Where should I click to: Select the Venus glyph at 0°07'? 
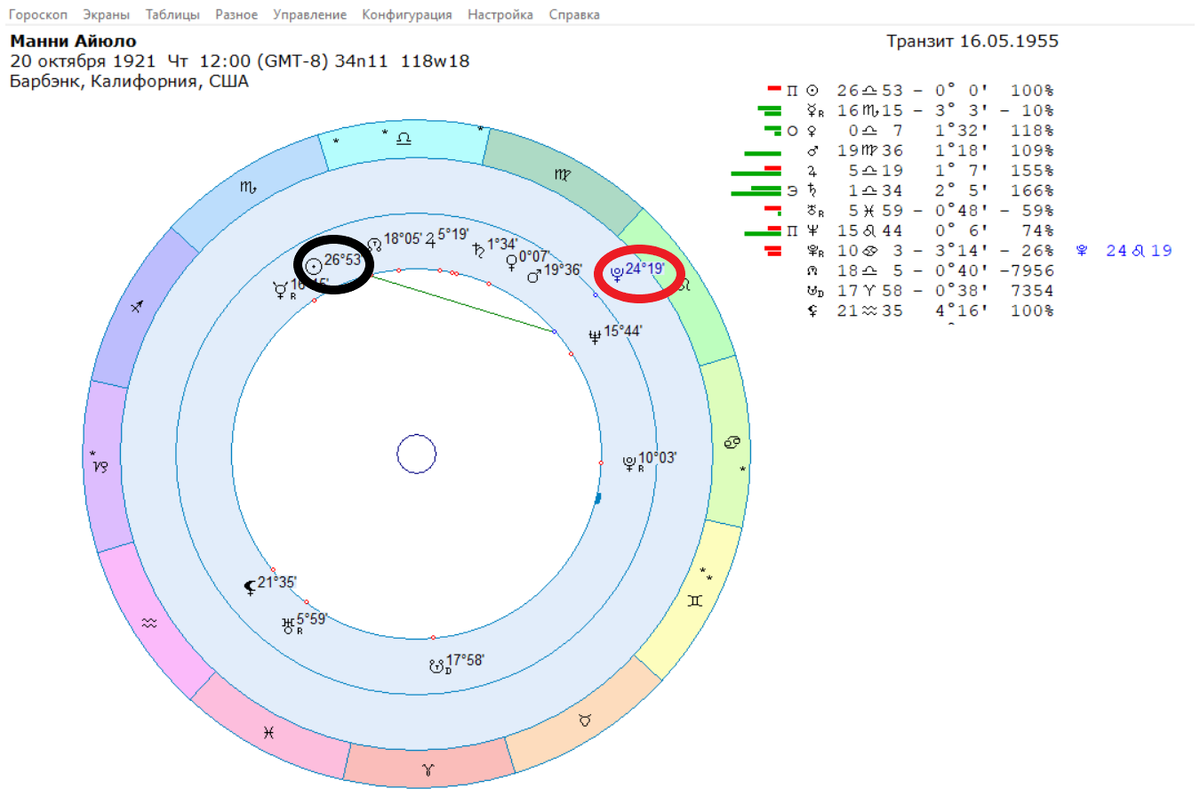click(x=512, y=263)
